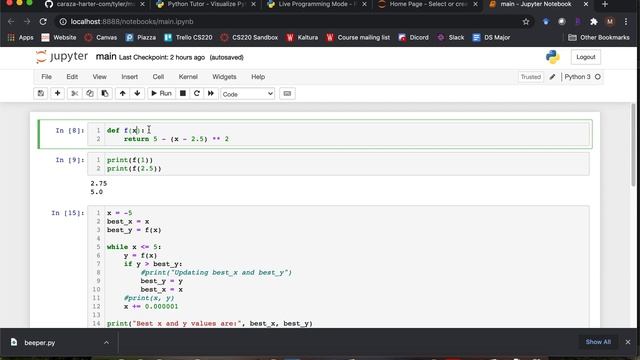Paste cells below icon

(x=104, y=93)
